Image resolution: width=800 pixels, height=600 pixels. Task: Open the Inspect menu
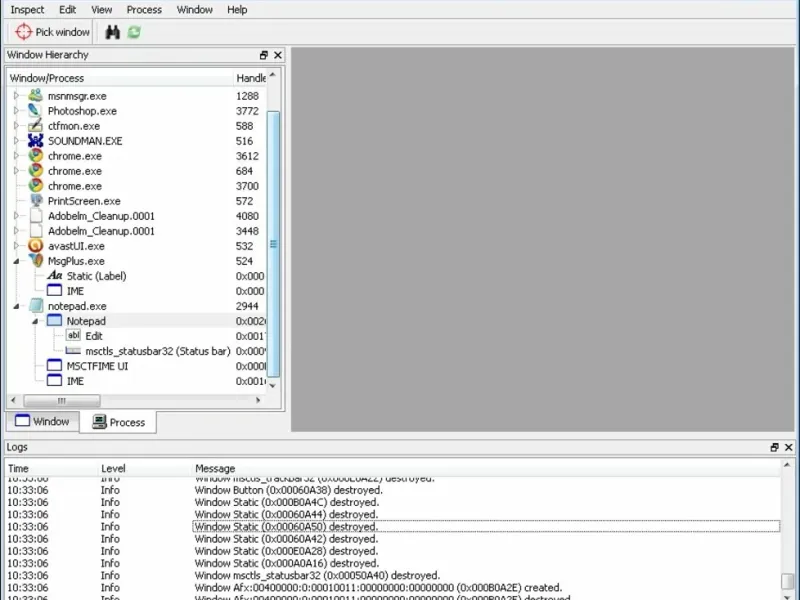(x=27, y=9)
